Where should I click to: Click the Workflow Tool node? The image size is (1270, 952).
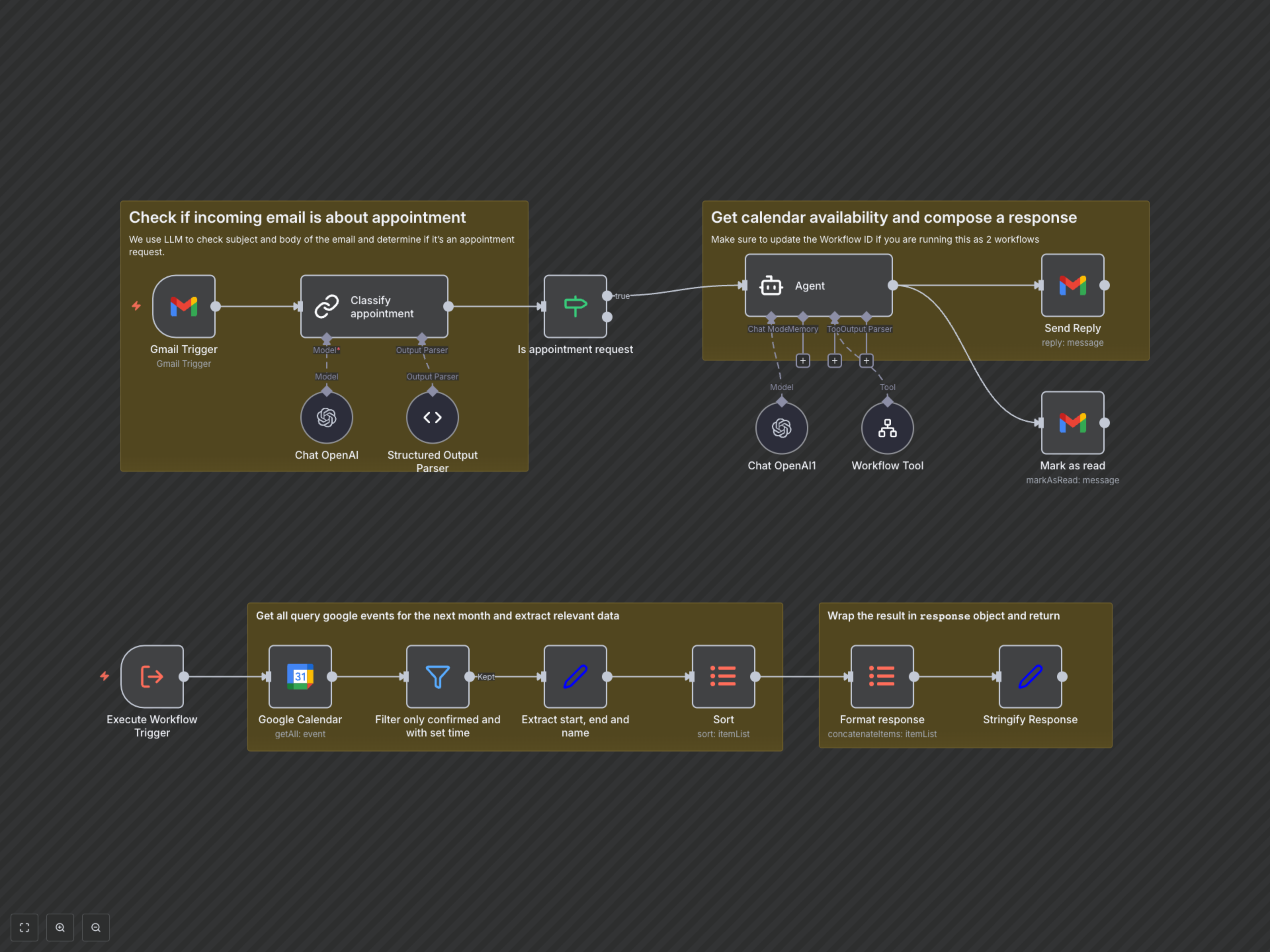click(887, 428)
